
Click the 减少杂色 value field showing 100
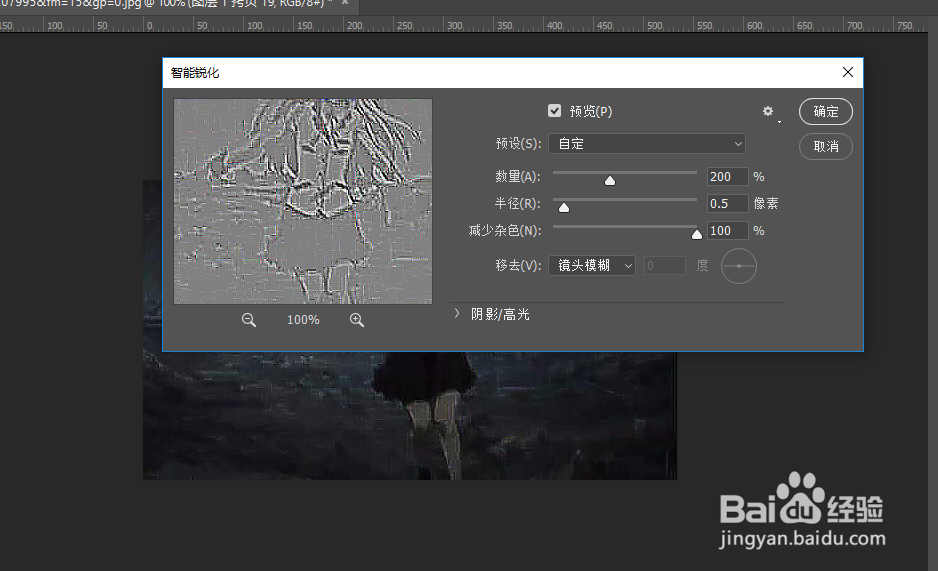point(727,230)
